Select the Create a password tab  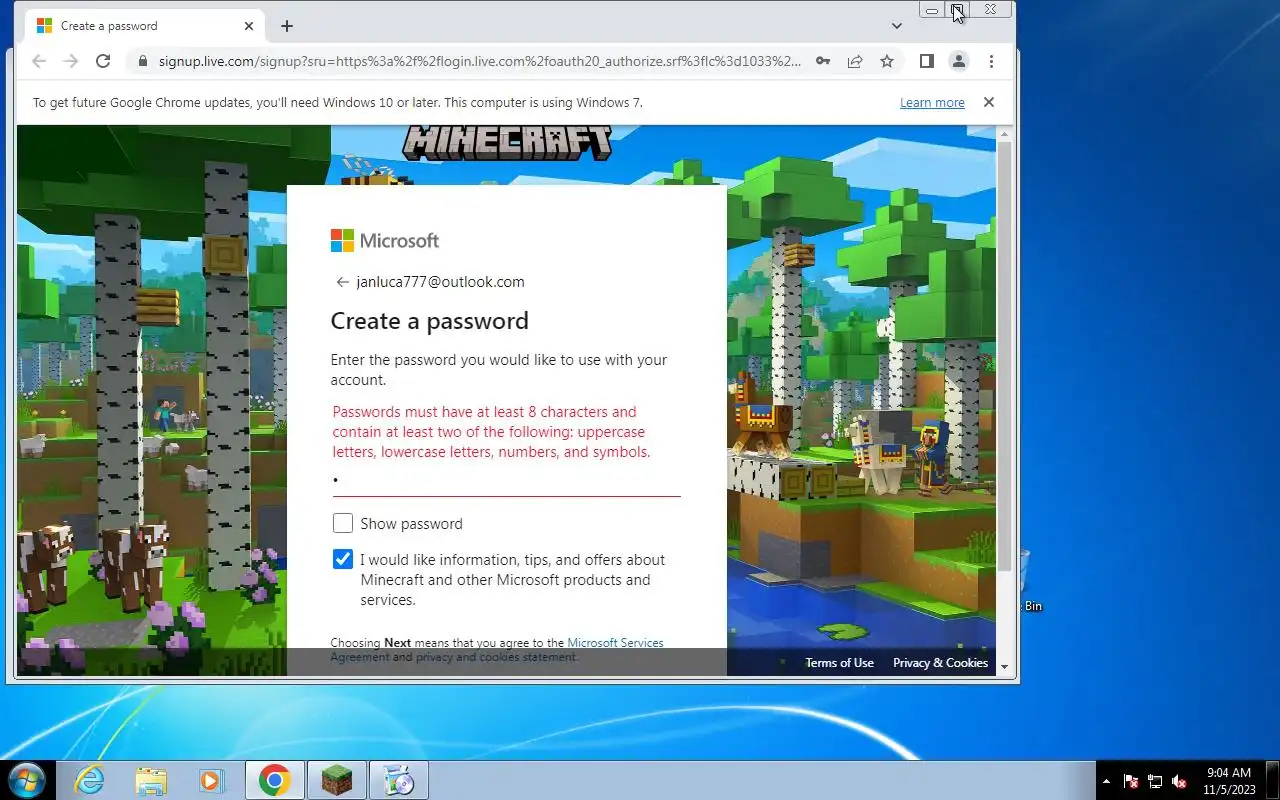pyautogui.click(x=144, y=26)
